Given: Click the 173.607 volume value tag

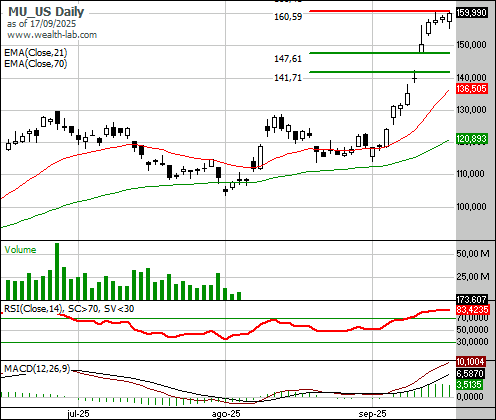Looking at the screenshot, I should coord(471,299).
